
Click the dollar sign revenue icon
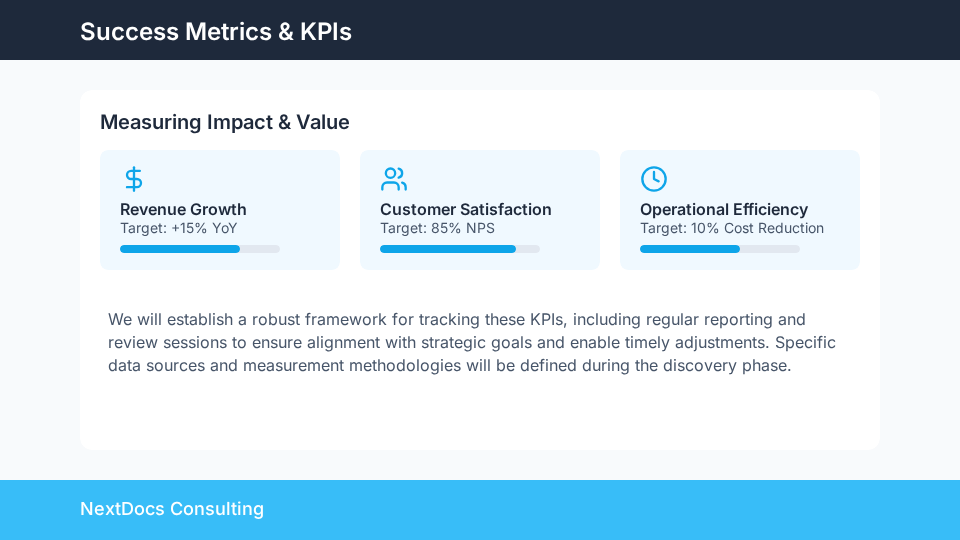(x=133, y=179)
